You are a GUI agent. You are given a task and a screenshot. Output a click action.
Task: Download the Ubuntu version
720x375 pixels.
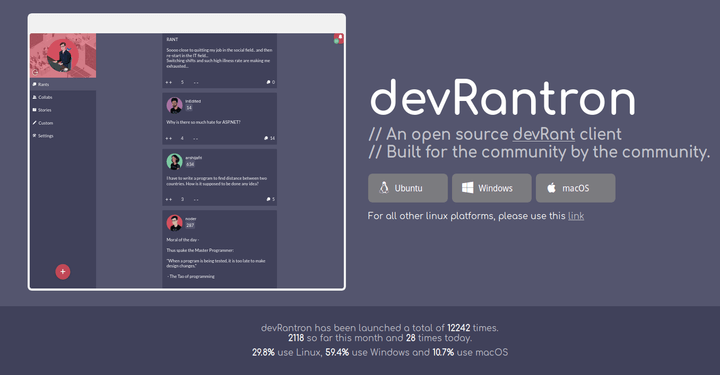coord(408,188)
